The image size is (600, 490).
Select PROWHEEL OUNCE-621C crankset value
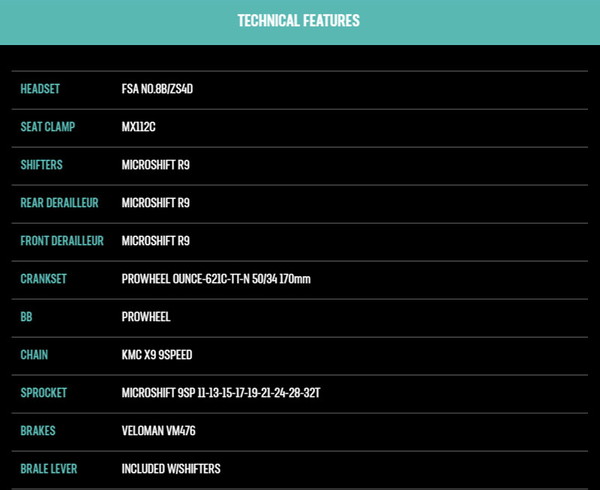click(x=215, y=279)
